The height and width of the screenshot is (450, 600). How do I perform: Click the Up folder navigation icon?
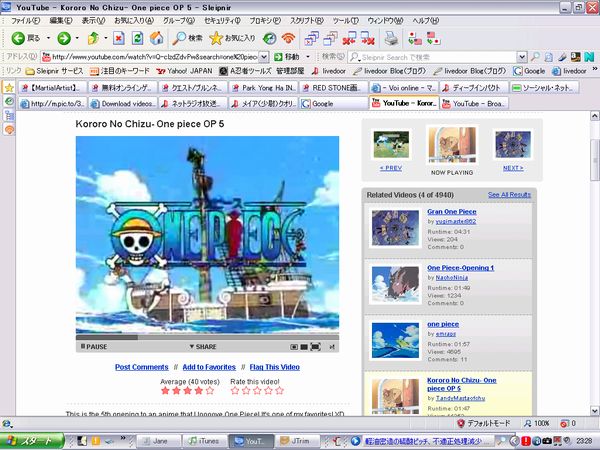tap(92, 38)
